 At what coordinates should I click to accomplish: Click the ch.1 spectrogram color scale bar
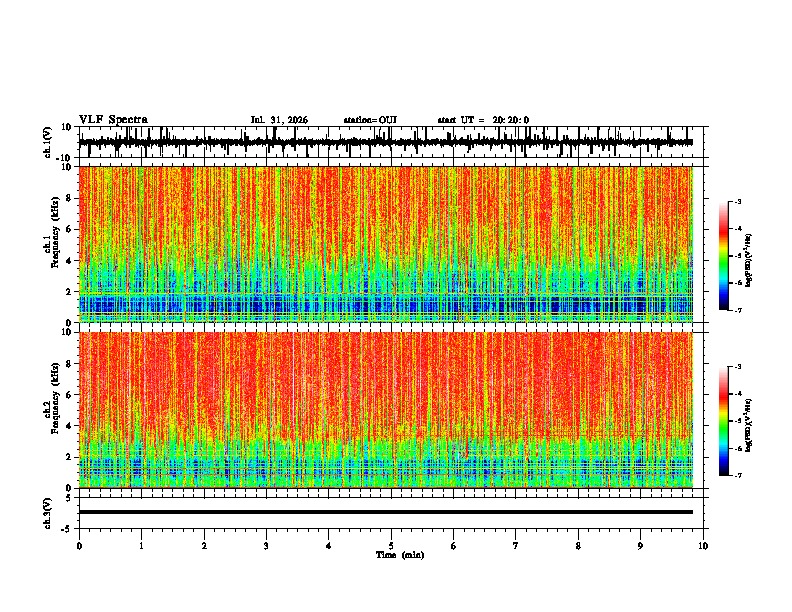724,256
